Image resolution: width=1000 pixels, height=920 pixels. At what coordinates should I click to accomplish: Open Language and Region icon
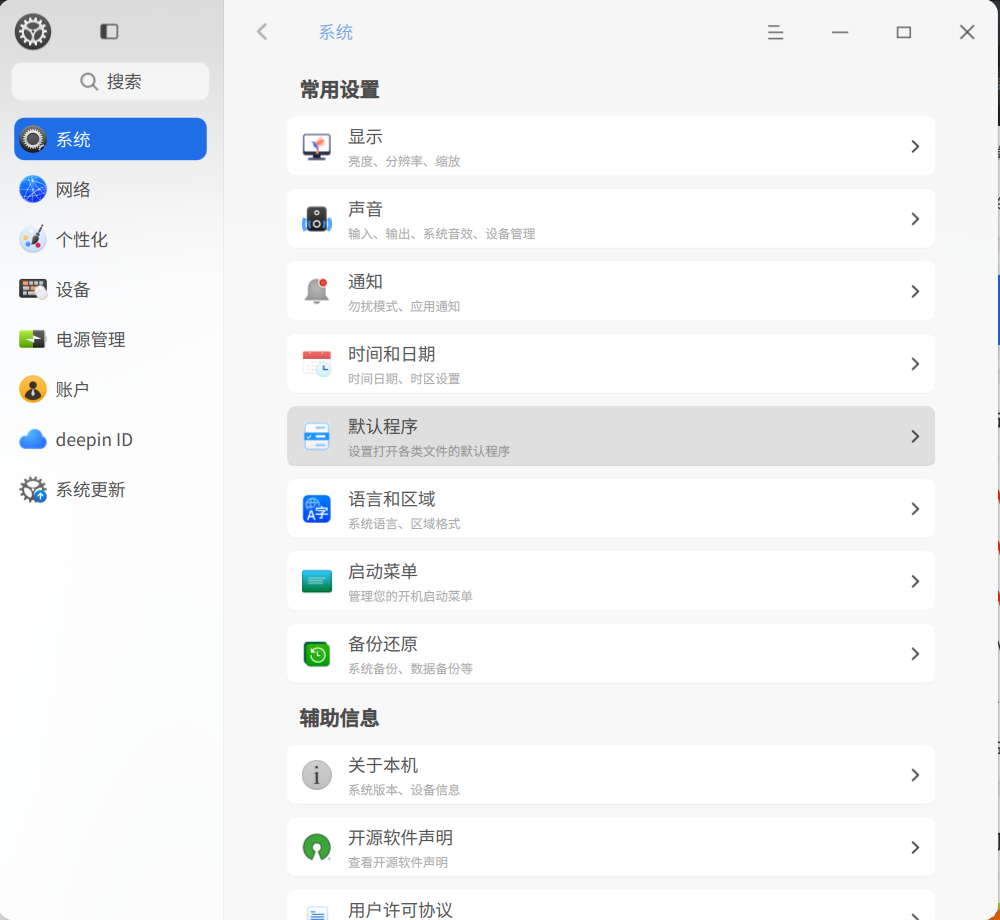click(x=316, y=509)
